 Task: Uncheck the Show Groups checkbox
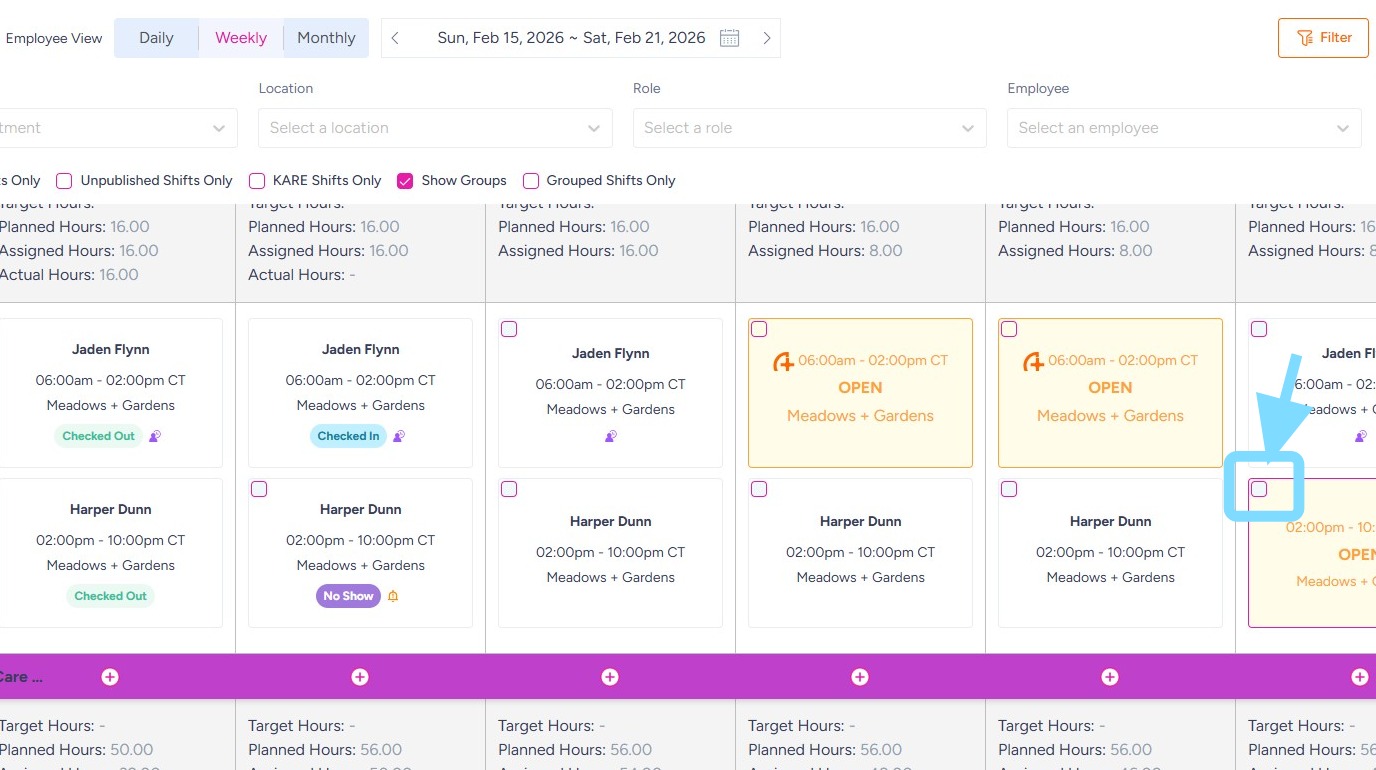pos(405,181)
